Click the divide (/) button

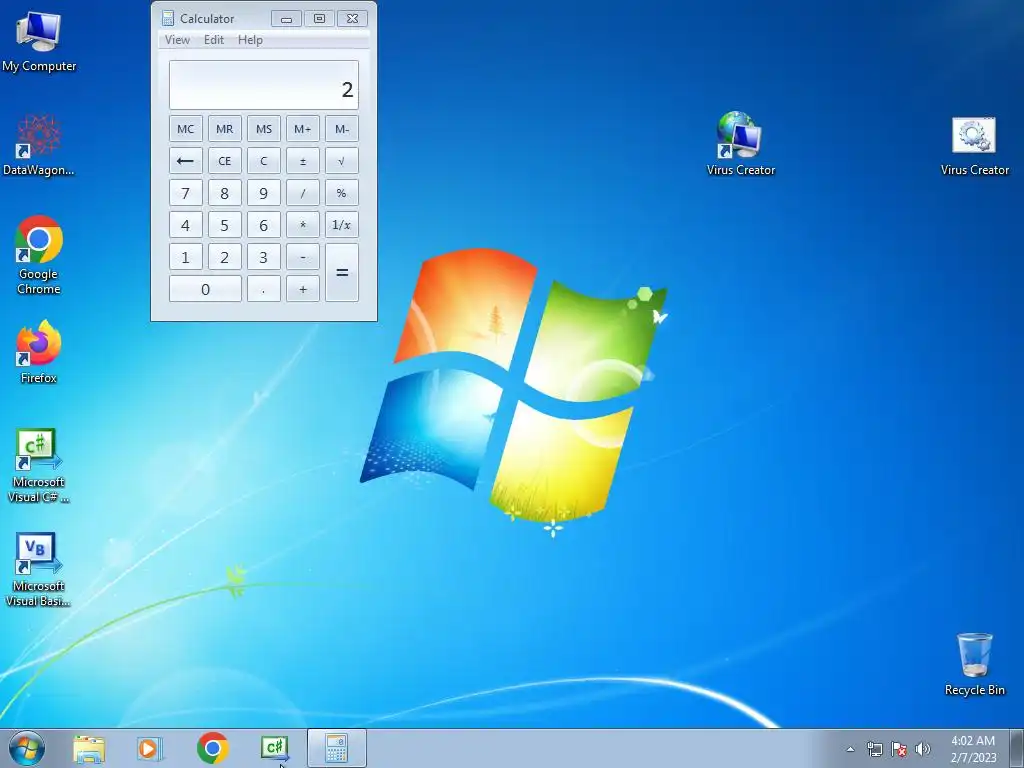pyautogui.click(x=302, y=193)
